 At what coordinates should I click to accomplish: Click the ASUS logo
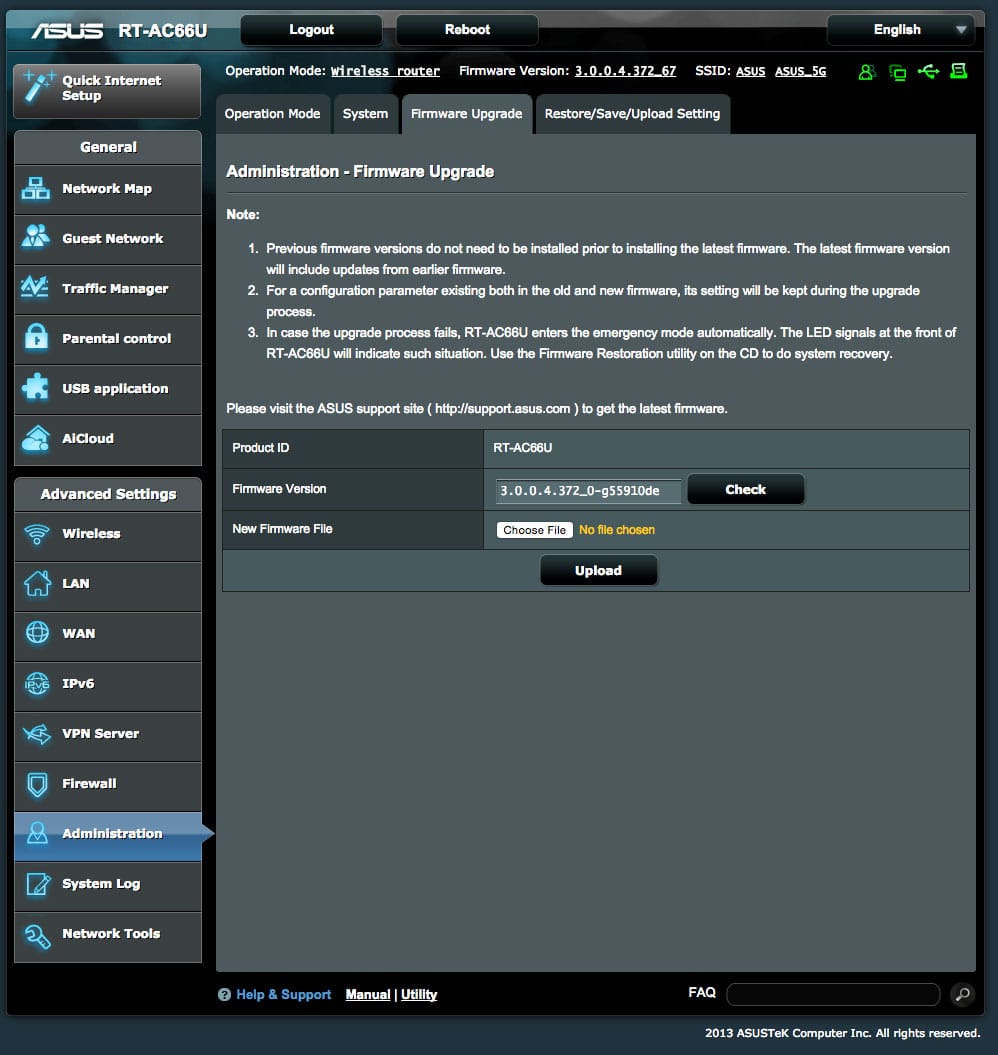pyautogui.click(x=67, y=30)
